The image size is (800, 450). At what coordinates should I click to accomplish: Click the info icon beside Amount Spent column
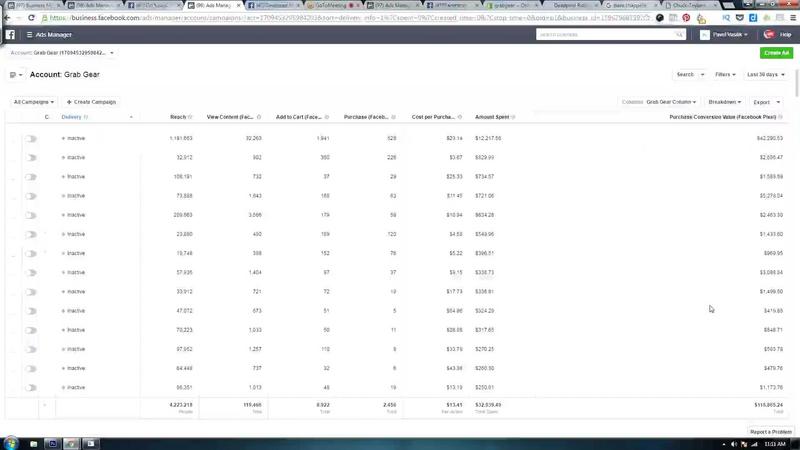(x=513, y=117)
